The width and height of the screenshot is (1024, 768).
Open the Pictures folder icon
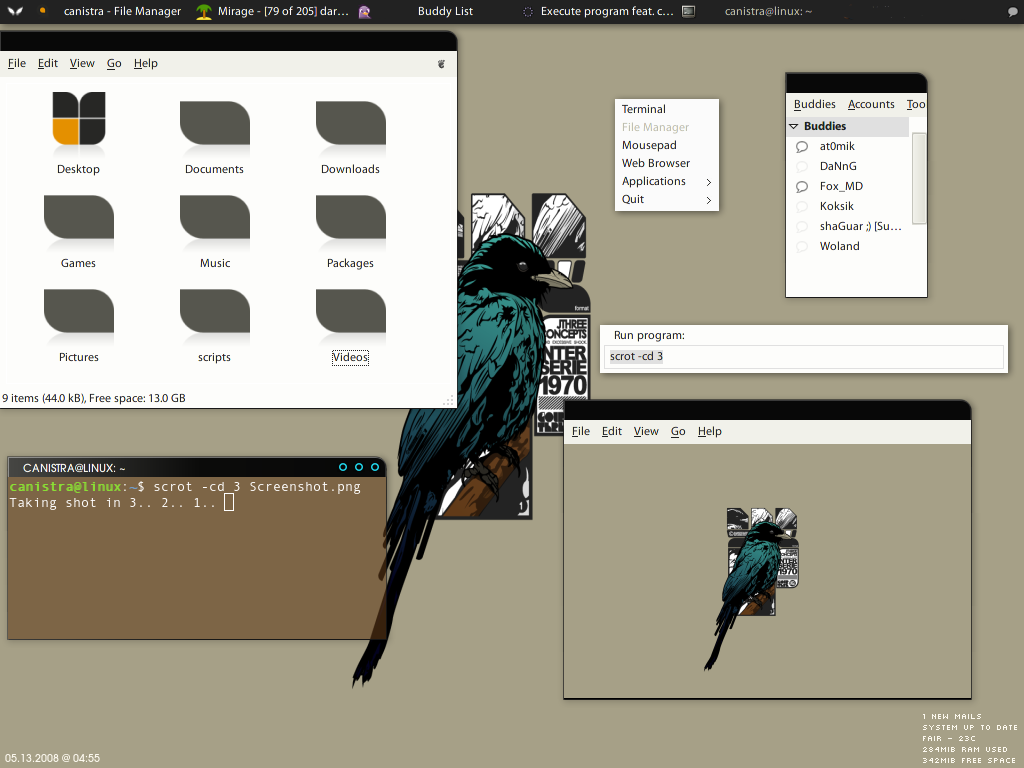pos(78,312)
